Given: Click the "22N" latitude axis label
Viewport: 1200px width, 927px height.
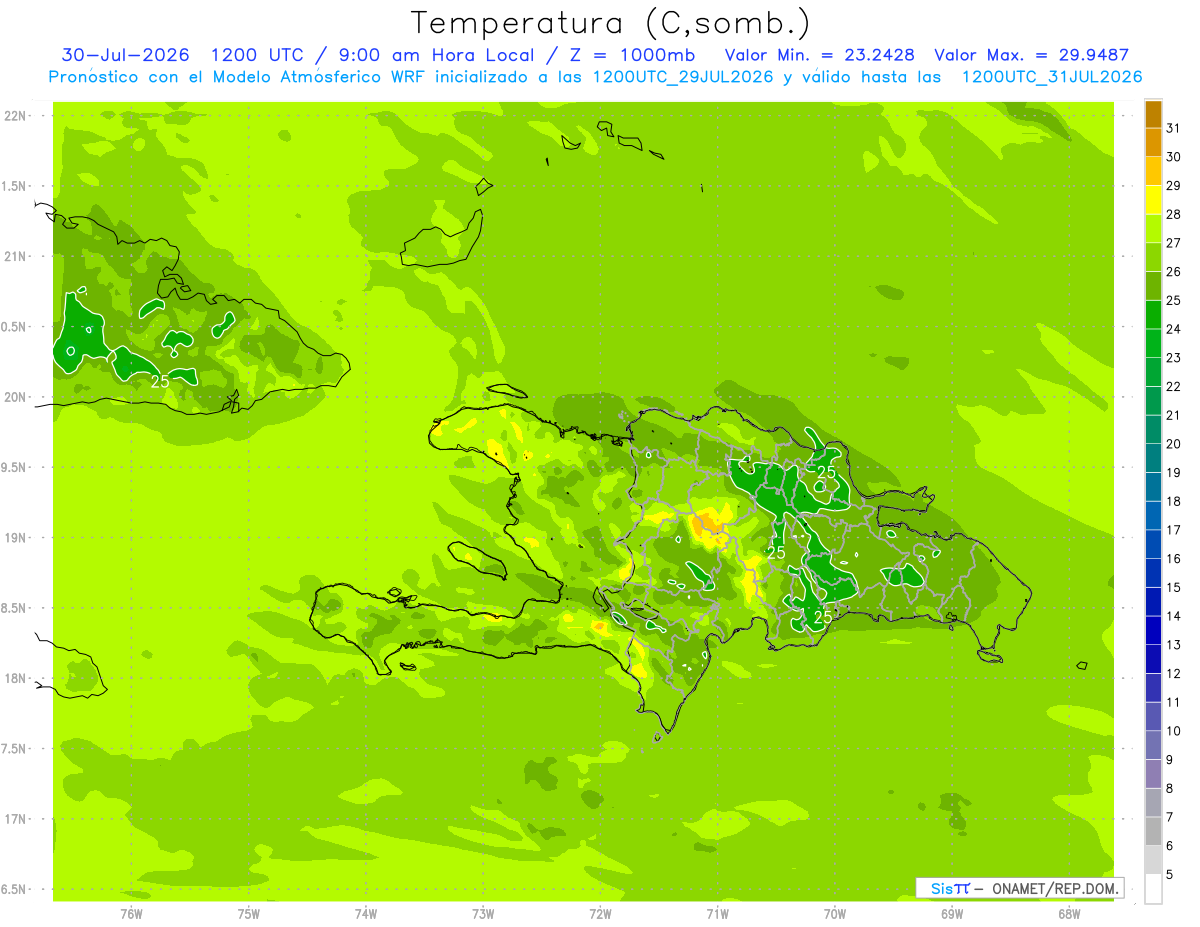Looking at the screenshot, I should [x=15, y=116].
